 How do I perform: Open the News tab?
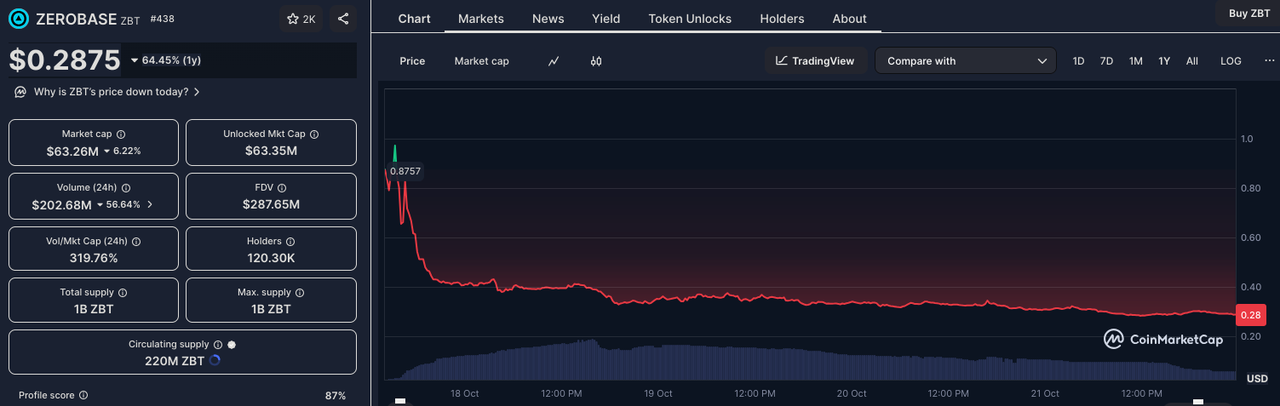(x=548, y=18)
